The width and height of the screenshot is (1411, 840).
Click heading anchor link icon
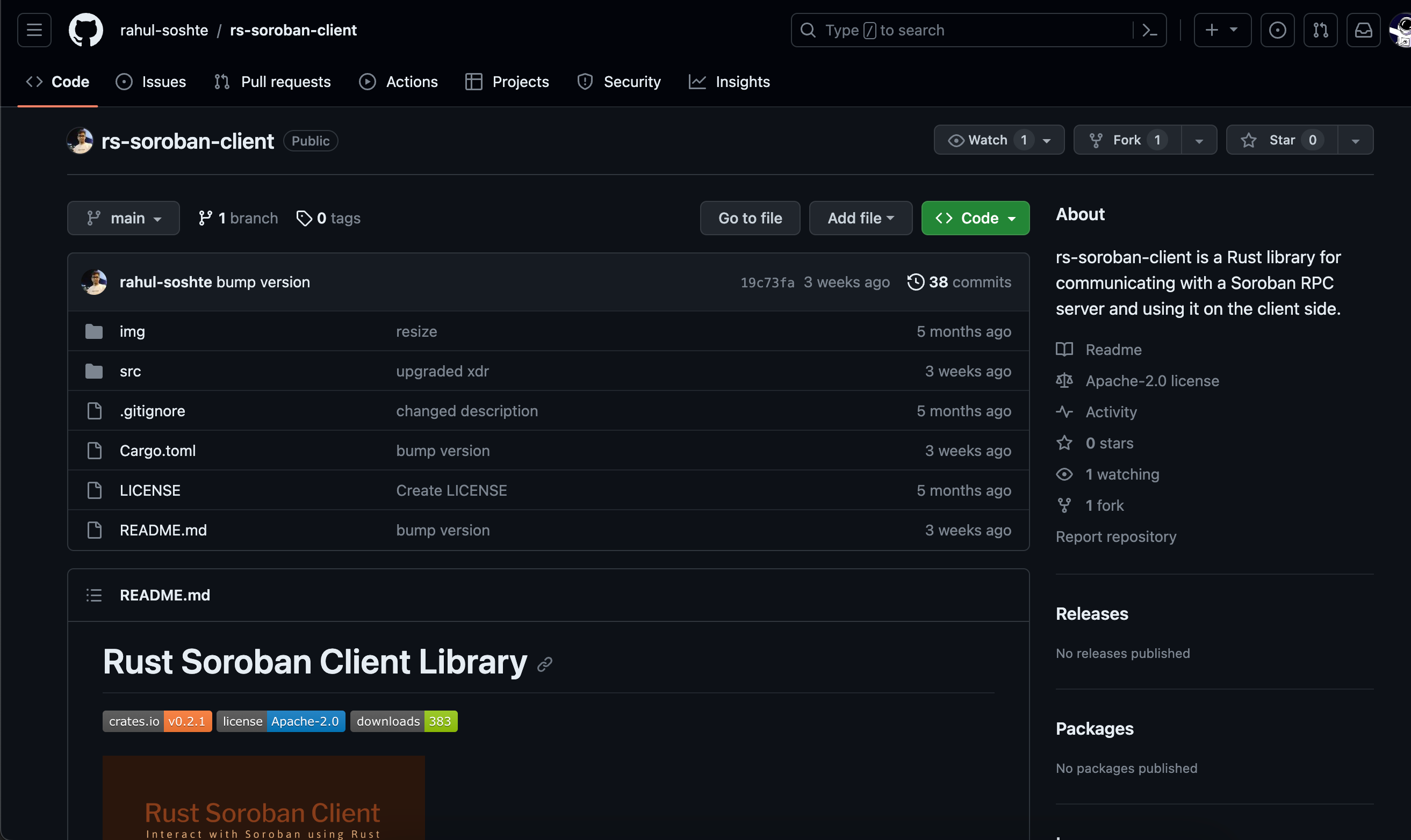545,663
